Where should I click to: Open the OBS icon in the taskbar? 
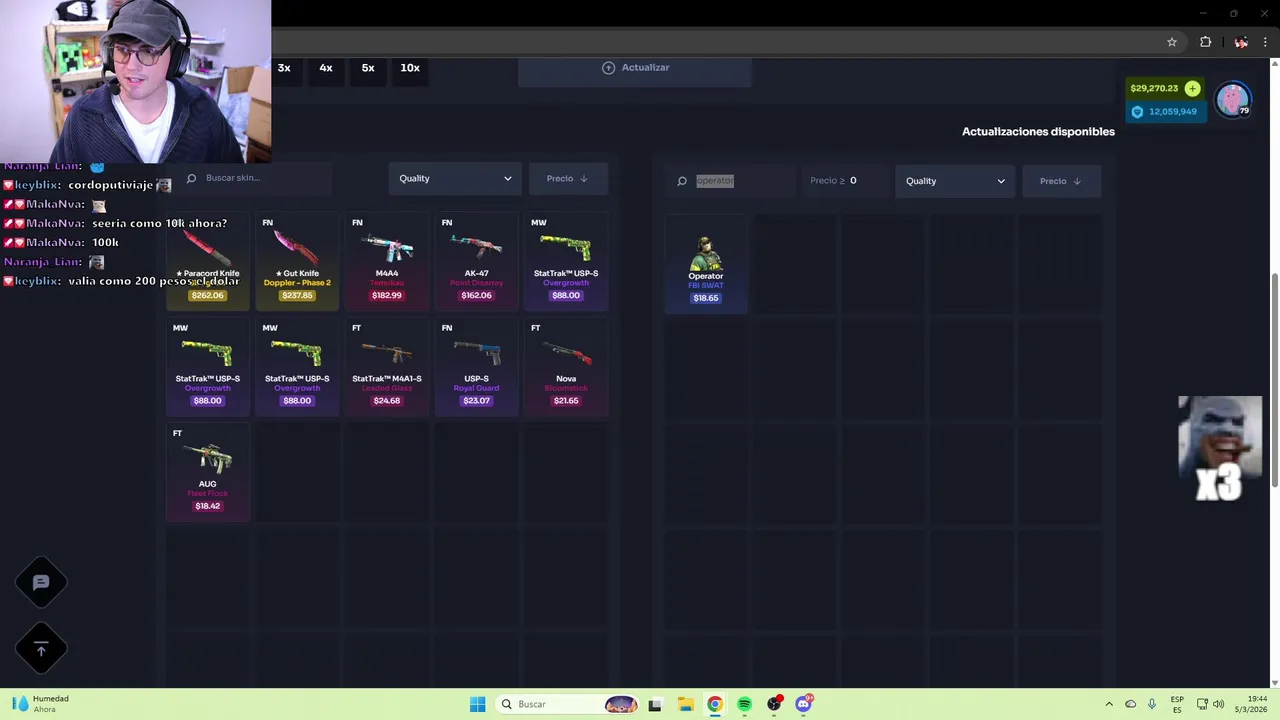pyautogui.click(x=773, y=704)
